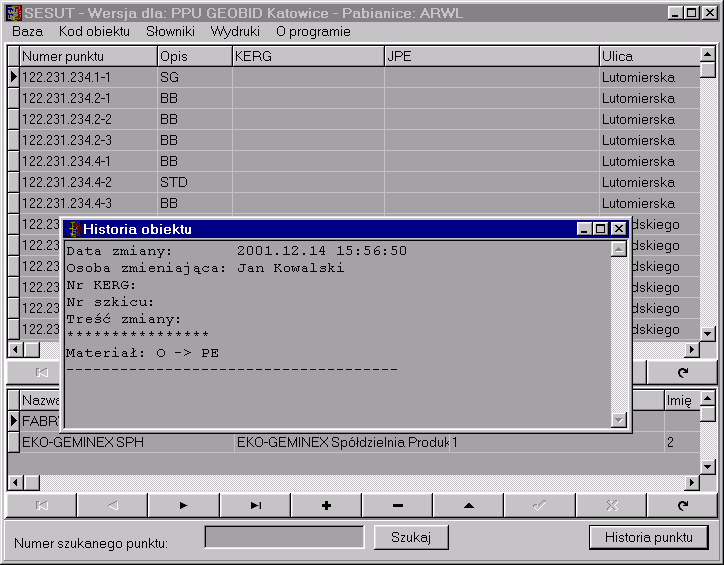Image resolution: width=724 pixels, height=565 pixels.
Task: Open the Słowniki menu
Action: 170,31
